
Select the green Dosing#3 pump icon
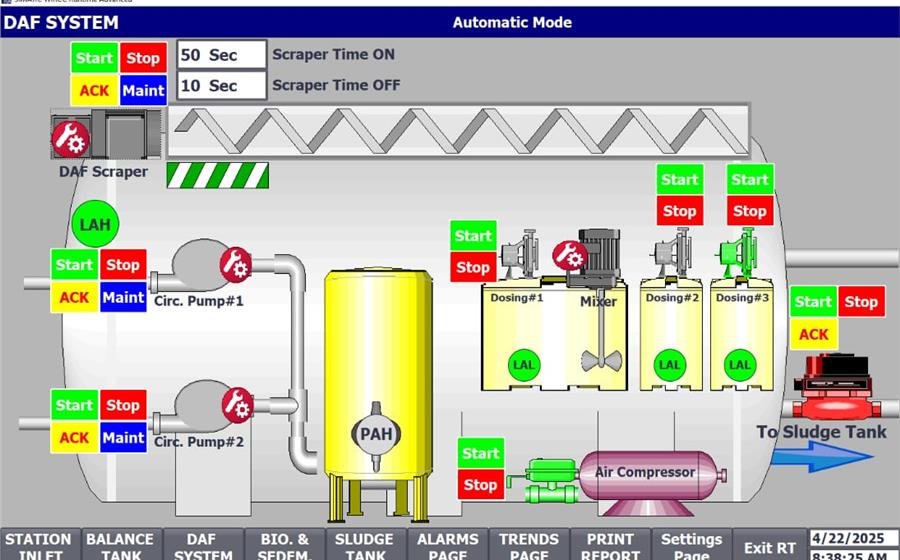point(739,253)
